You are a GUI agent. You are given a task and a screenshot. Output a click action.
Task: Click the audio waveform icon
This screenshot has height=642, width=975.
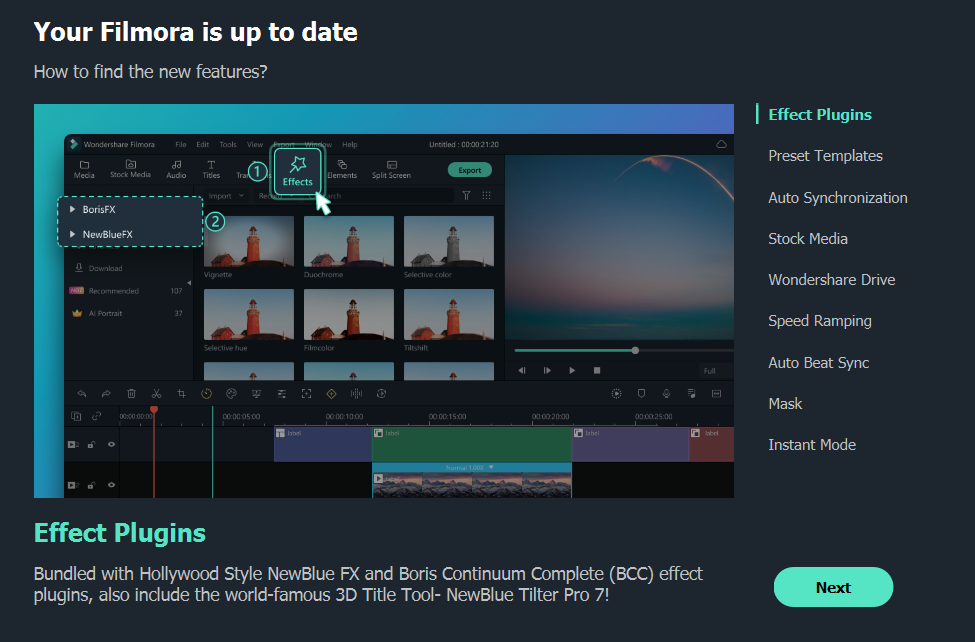tap(356, 393)
